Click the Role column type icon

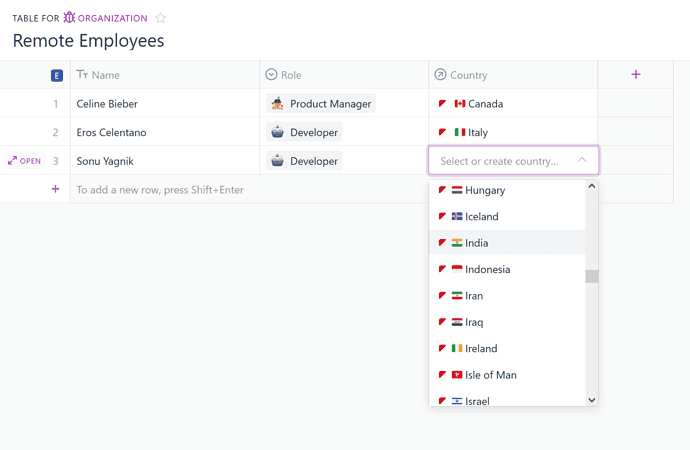coord(271,75)
